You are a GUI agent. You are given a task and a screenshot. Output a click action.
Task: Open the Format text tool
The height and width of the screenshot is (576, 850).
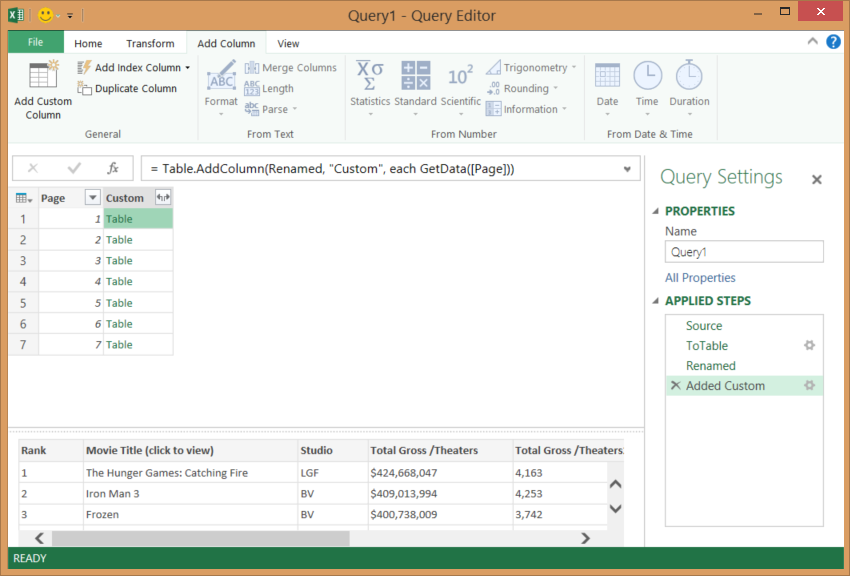pos(221,88)
